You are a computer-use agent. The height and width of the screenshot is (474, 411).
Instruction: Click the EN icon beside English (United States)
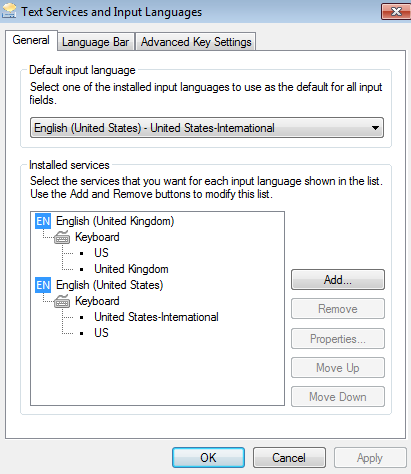tap(43, 285)
